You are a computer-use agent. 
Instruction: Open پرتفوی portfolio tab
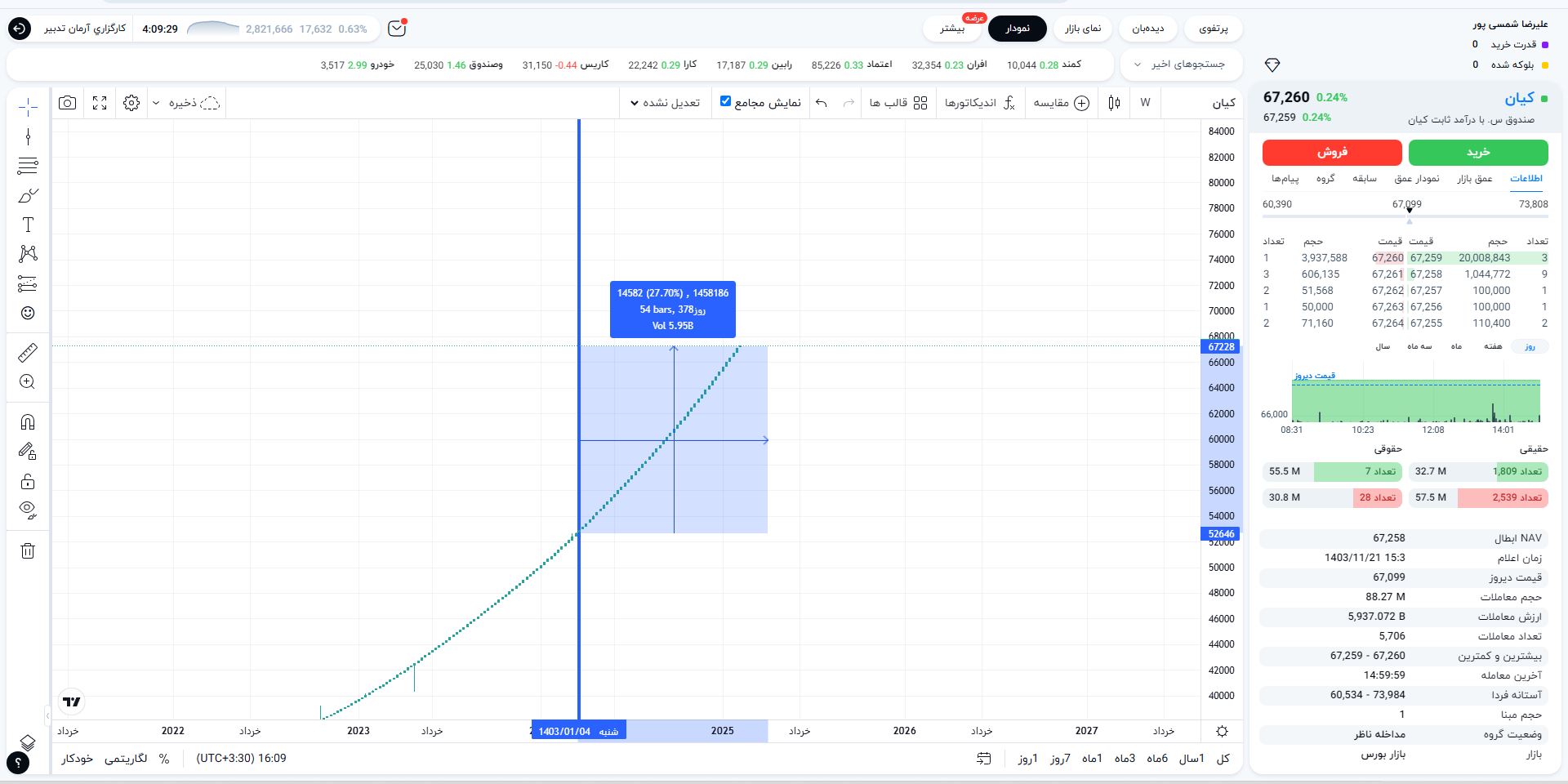click(1214, 29)
